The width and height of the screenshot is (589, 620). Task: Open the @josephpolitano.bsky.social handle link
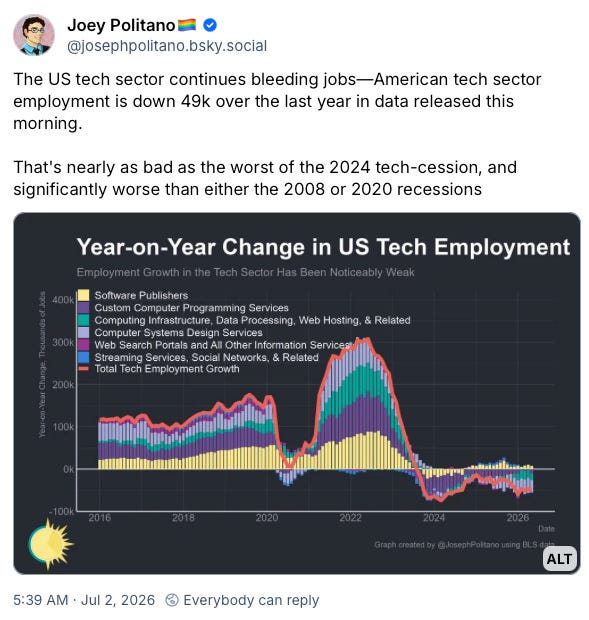[167, 46]
